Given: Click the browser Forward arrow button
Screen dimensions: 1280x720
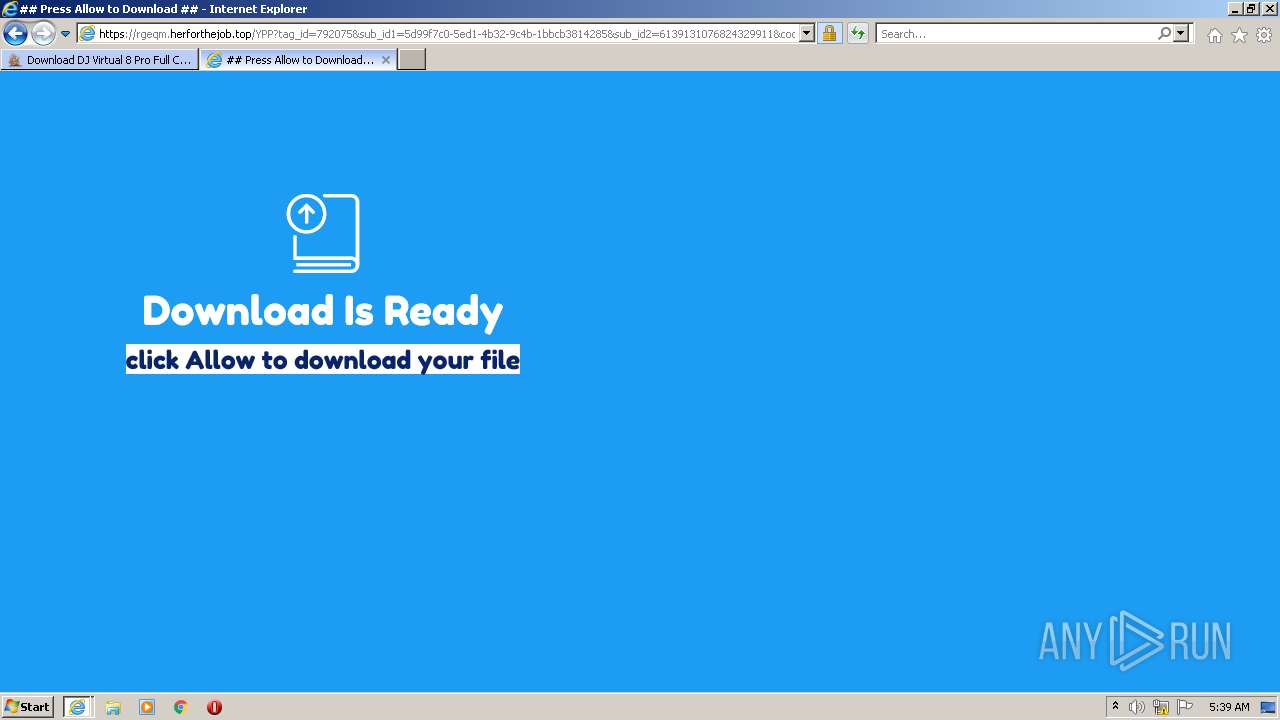Looking at the screenshot, I should click(x=42, y=34).
